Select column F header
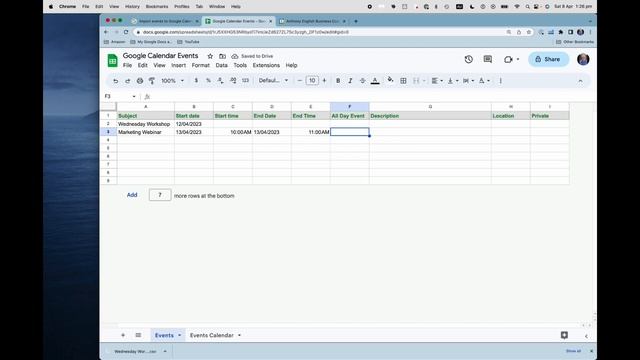Viewport: 640px width, 360px height. pos(350,107)
